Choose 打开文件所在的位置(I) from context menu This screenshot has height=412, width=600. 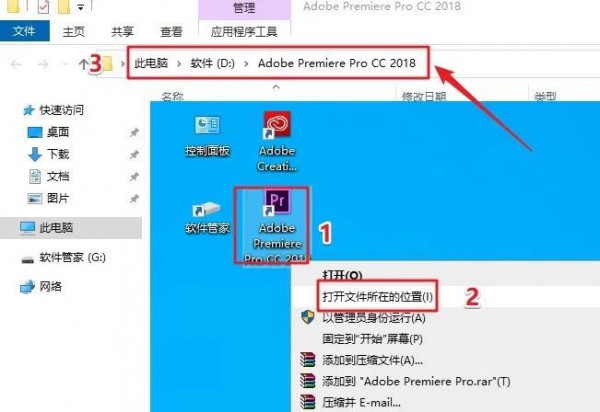point(377,296)
